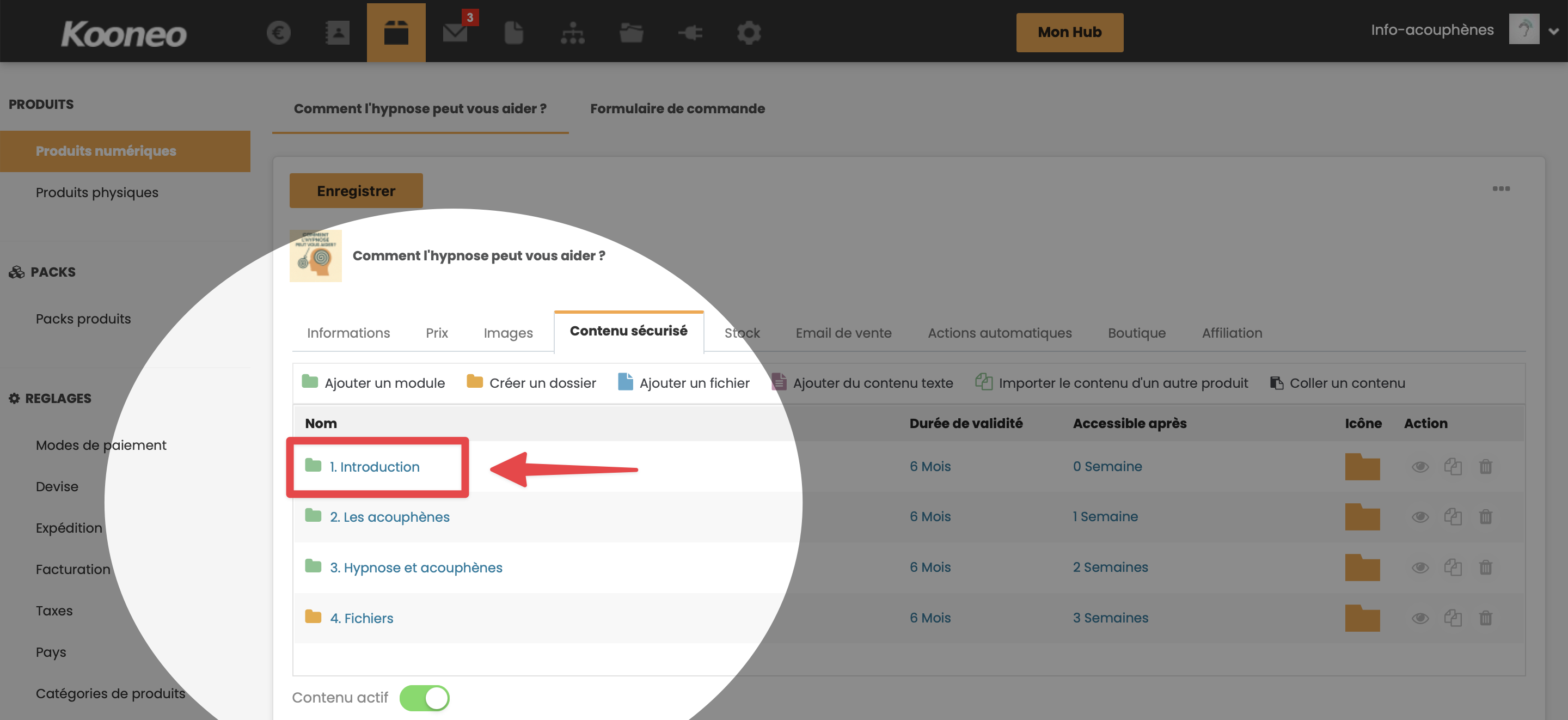This screenshot has height=720, width=1568.
Task: Duplicate the 2. Les acouphènes row with copy icon
Action: 1453,517
